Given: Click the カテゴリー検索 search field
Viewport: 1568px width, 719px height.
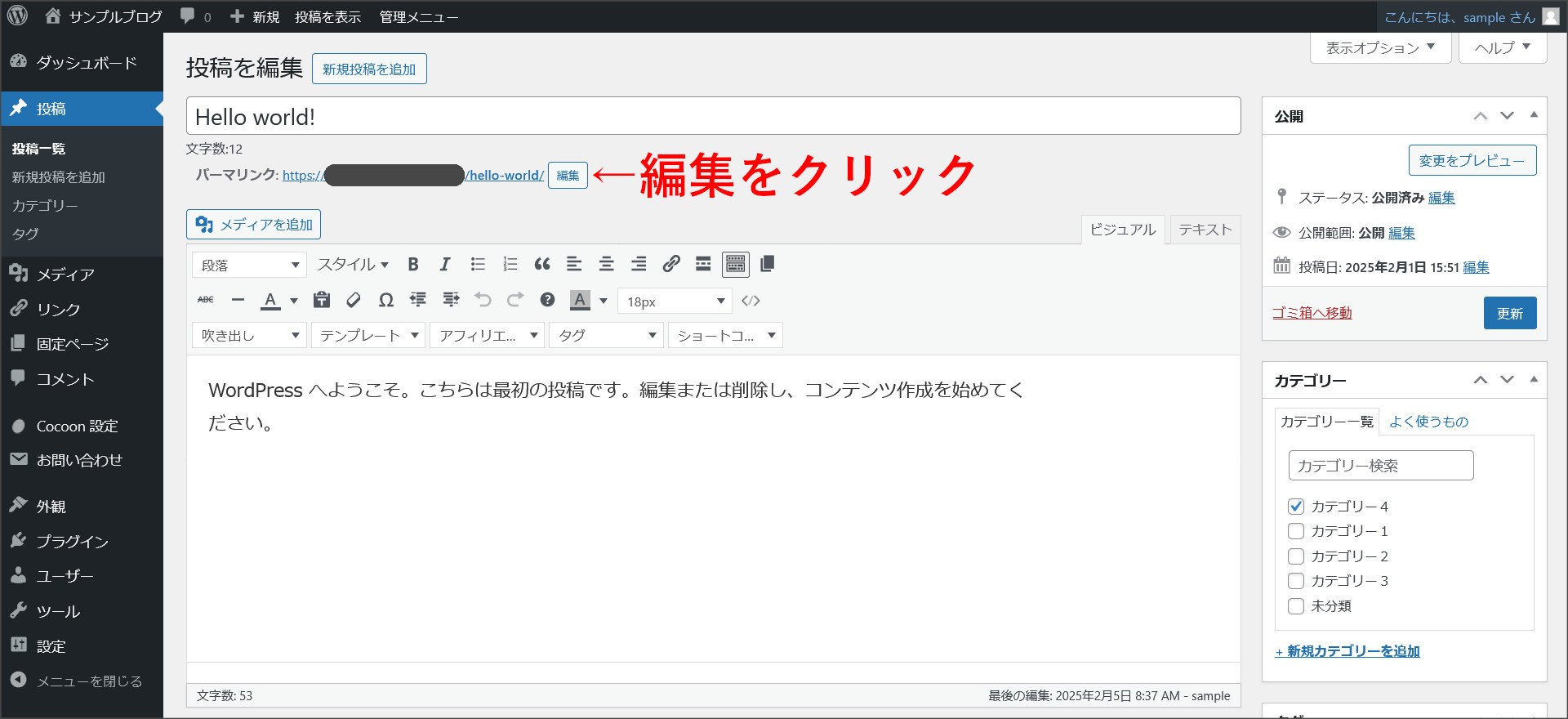Looking at the screenshot, I should click(x=1380, y=466).
